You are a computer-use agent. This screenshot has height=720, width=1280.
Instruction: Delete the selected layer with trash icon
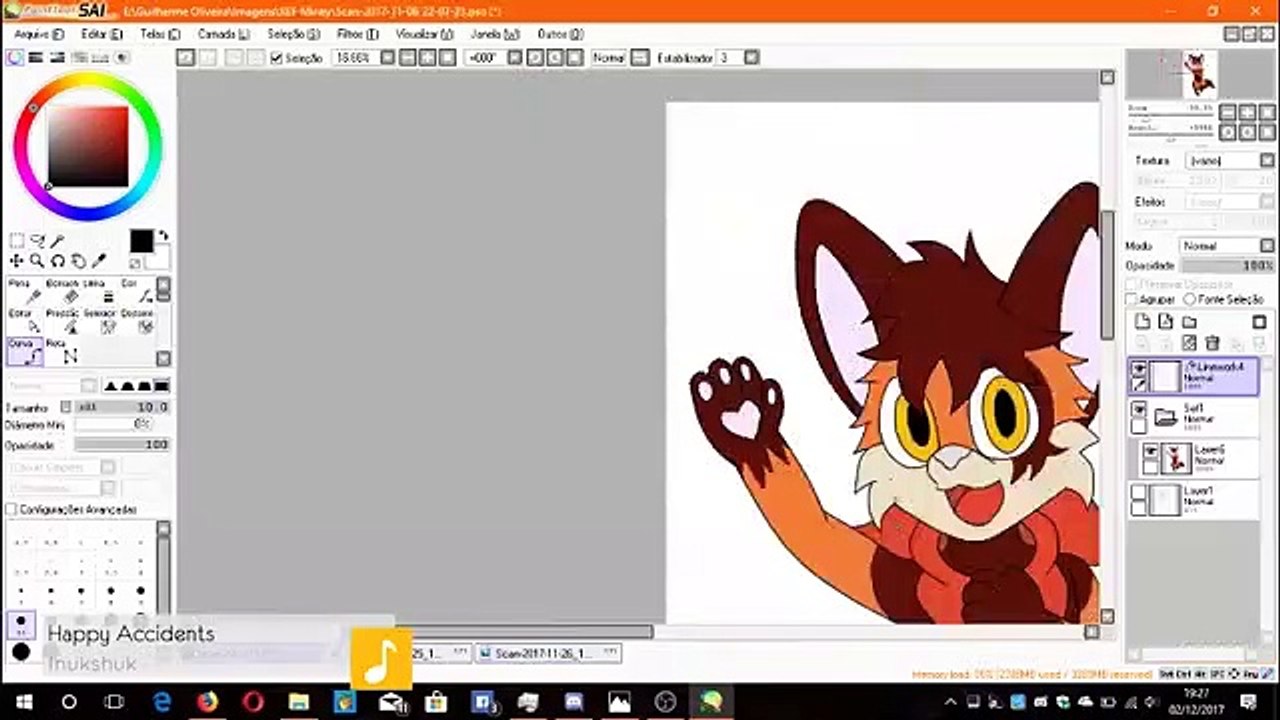tap(1213, 343)
